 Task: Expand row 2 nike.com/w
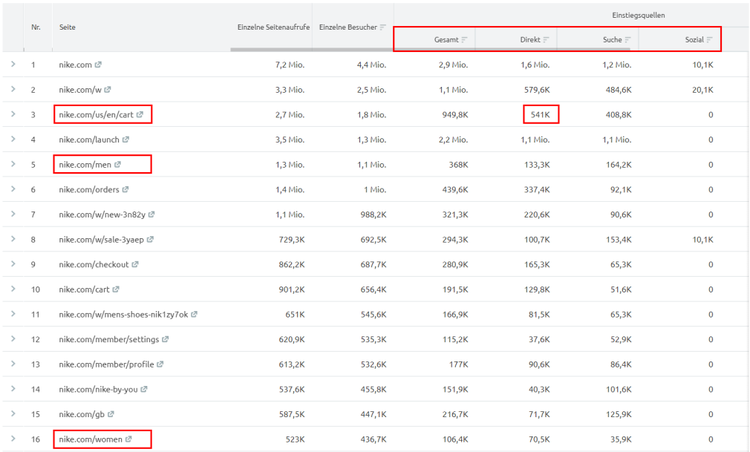tap(13, 89)
